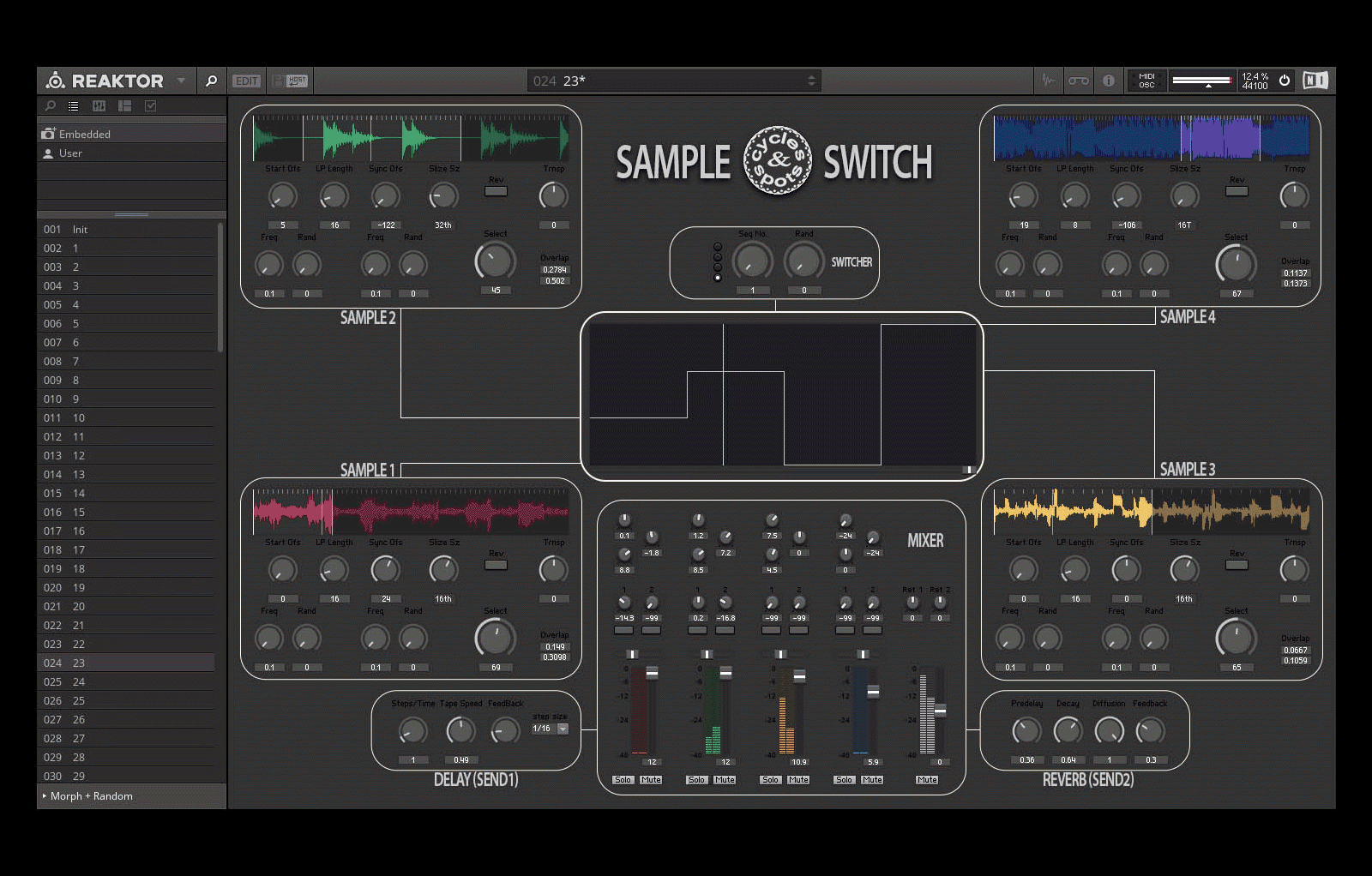Click the sample map waveform icon
This screenshot has width=1372, height=876.
(x=1049, y=81)
